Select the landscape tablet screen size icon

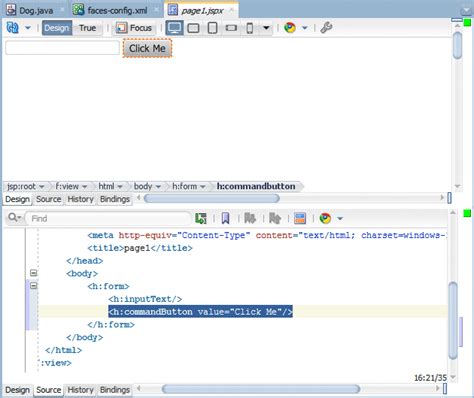(x=193, y=28)
